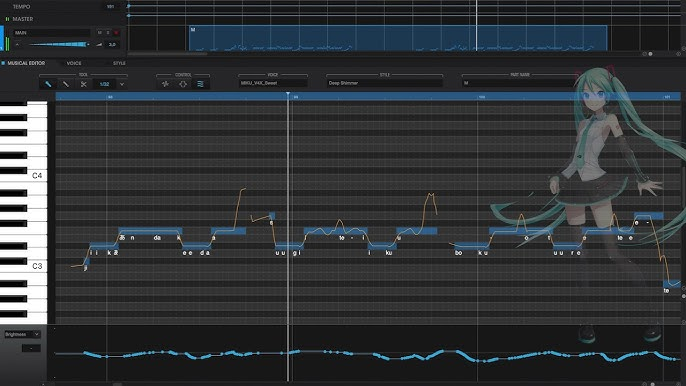This screenshot has width=686, height=386.
Task: Arm record on the MAIN track
Action: (116, 32)
